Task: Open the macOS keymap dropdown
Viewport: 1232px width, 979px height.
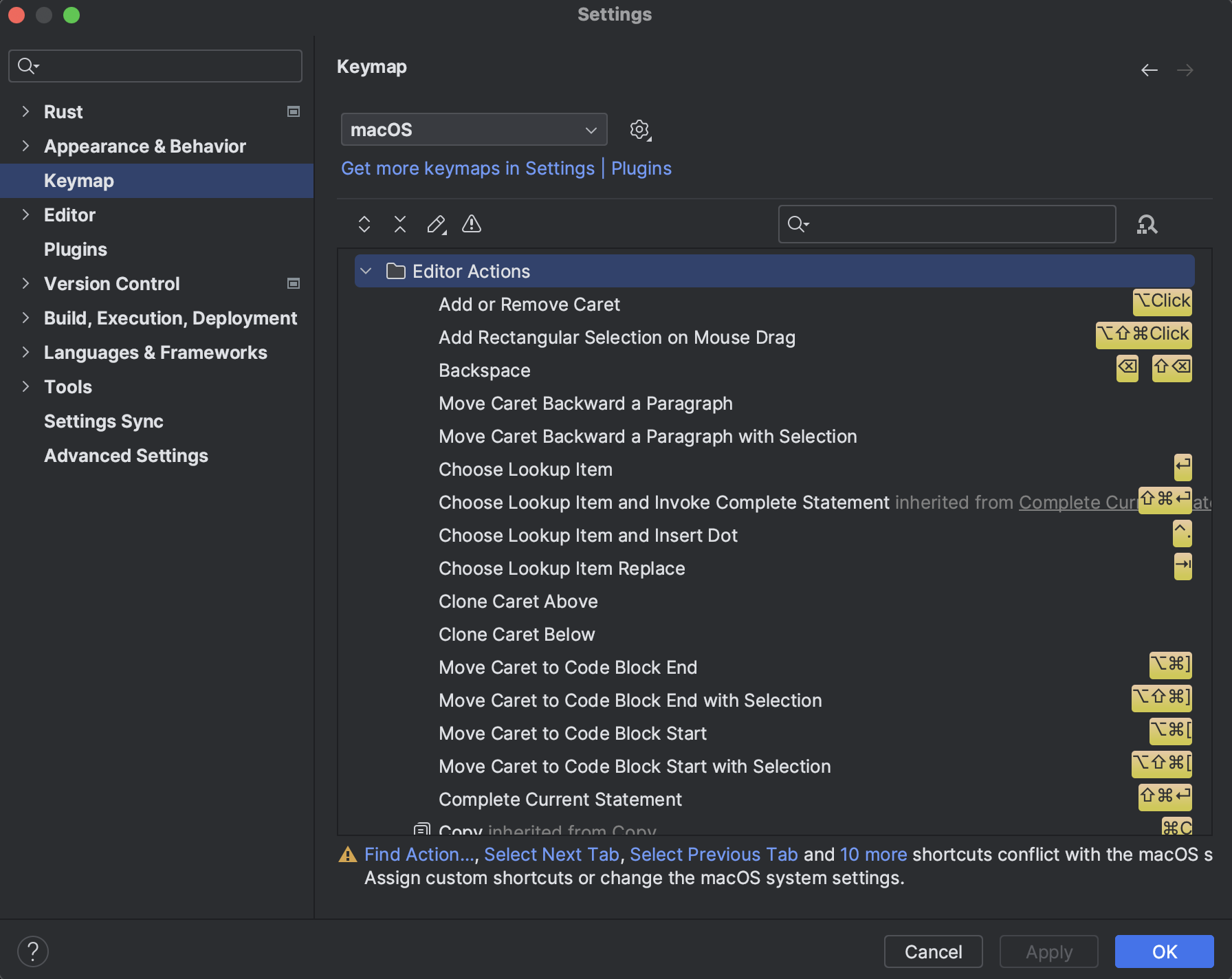Action: coord(474,129)
